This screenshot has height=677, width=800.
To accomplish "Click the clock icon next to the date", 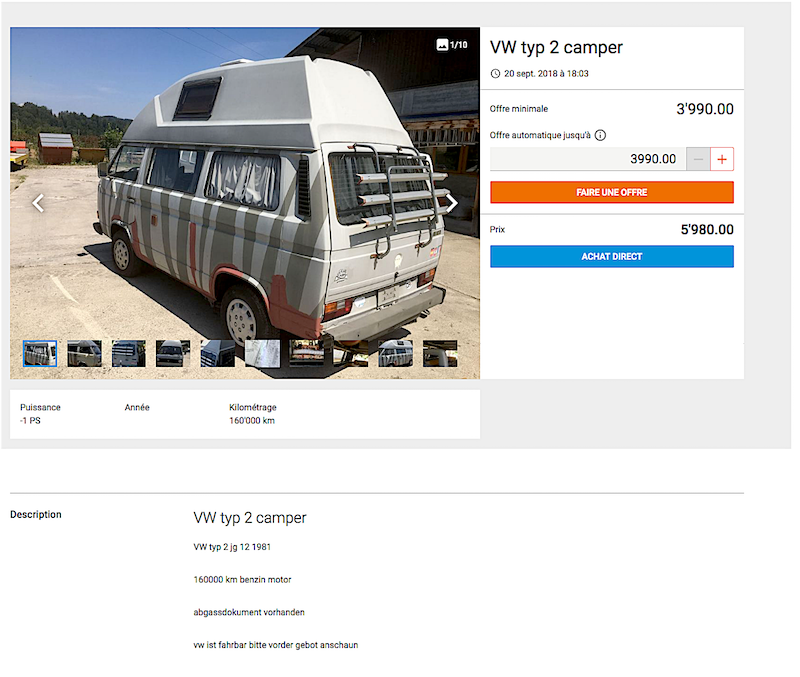I will pos(495,73).
